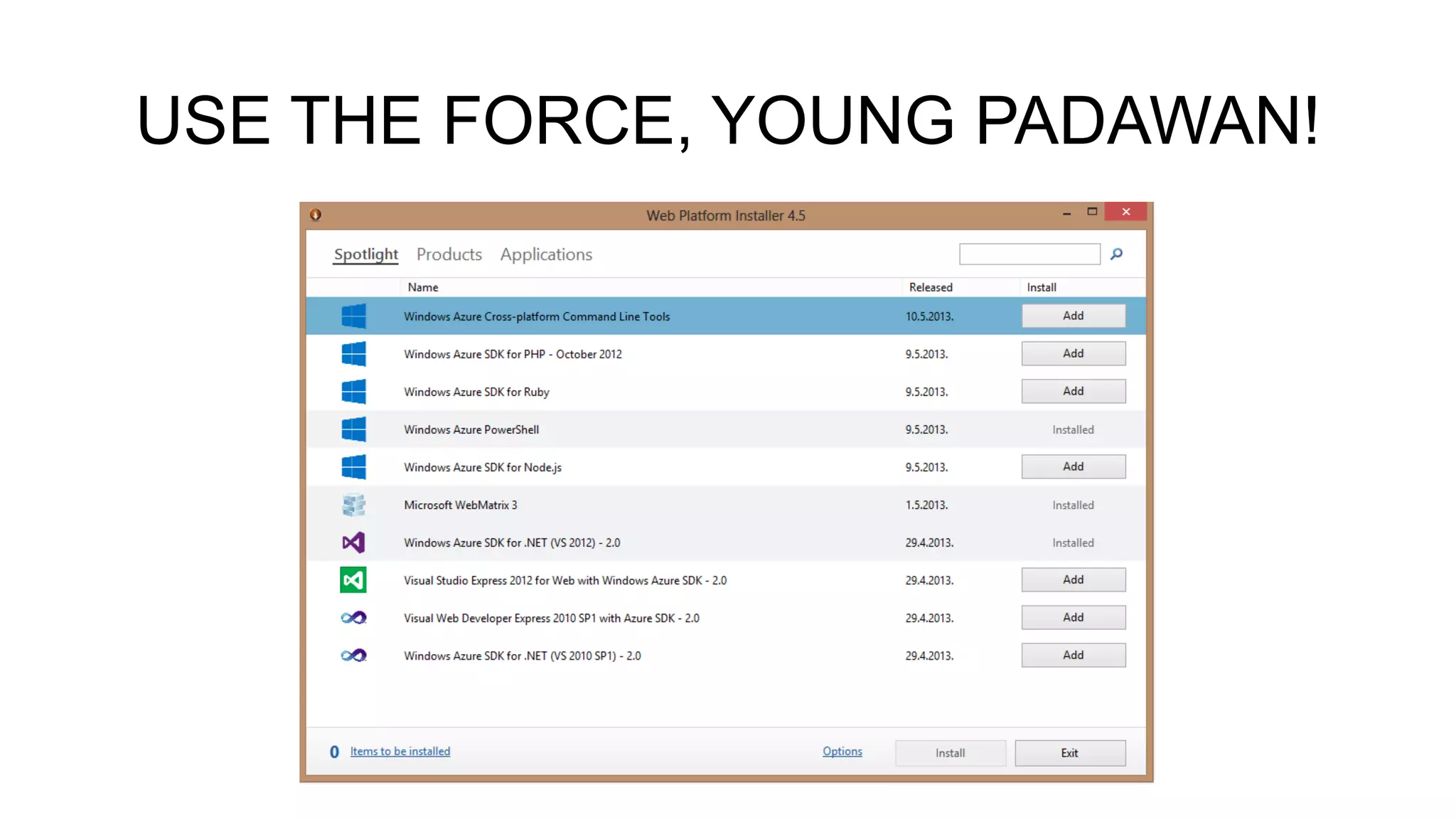Add Visual Studio Express 2012 for Web

pyautogui.click(x=1074, y=579)
